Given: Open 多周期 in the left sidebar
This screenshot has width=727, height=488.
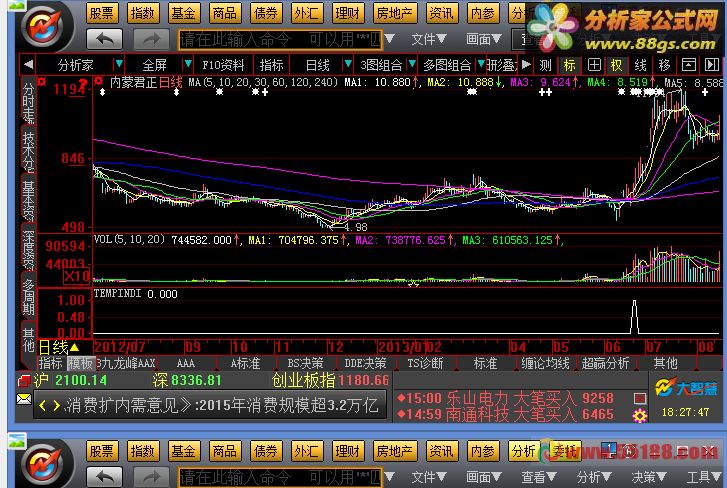Looking at the screenshot, I should tap(29, 298).
